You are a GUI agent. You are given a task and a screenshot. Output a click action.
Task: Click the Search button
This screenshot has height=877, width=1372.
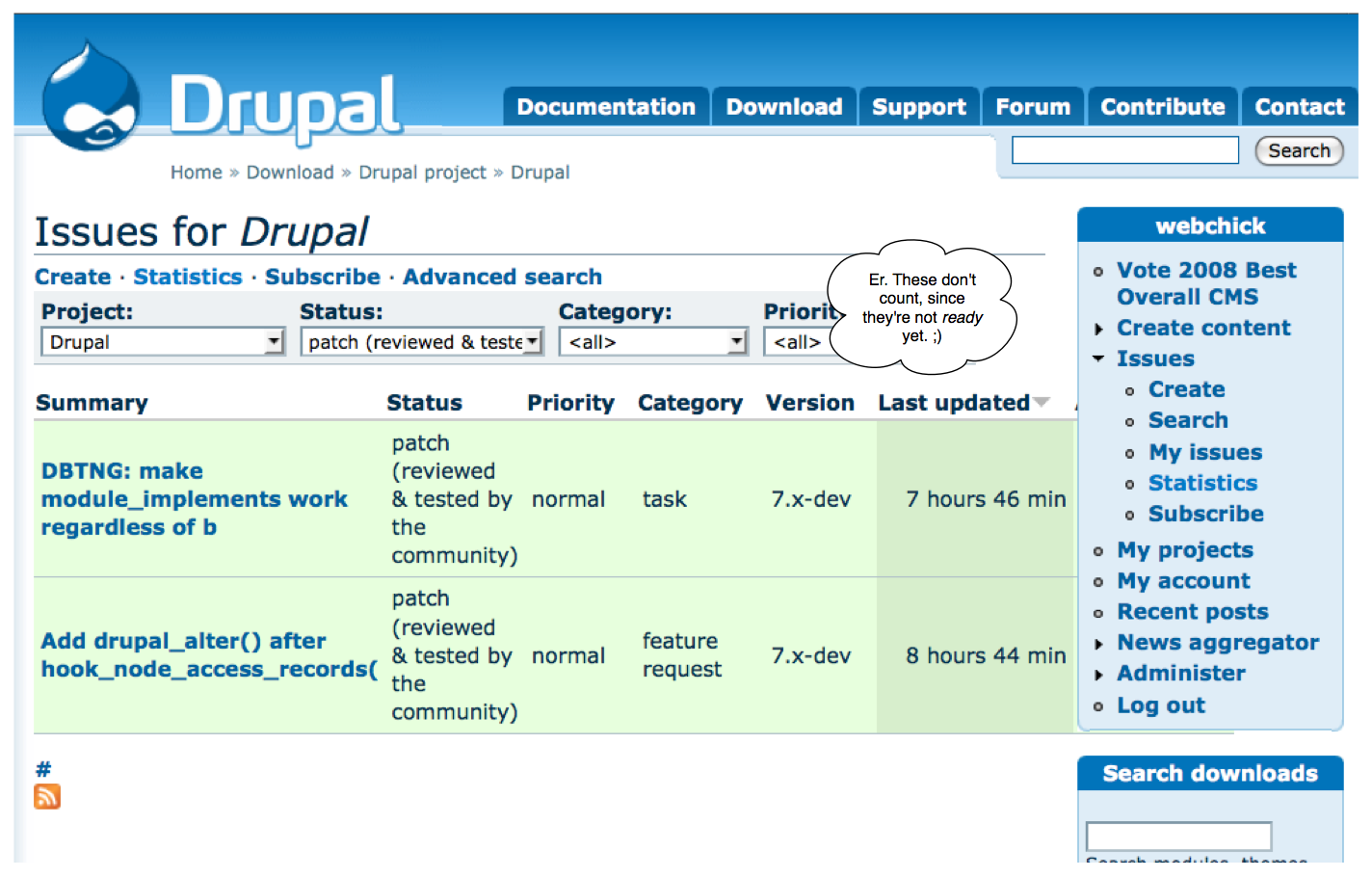click(1299, 150)
